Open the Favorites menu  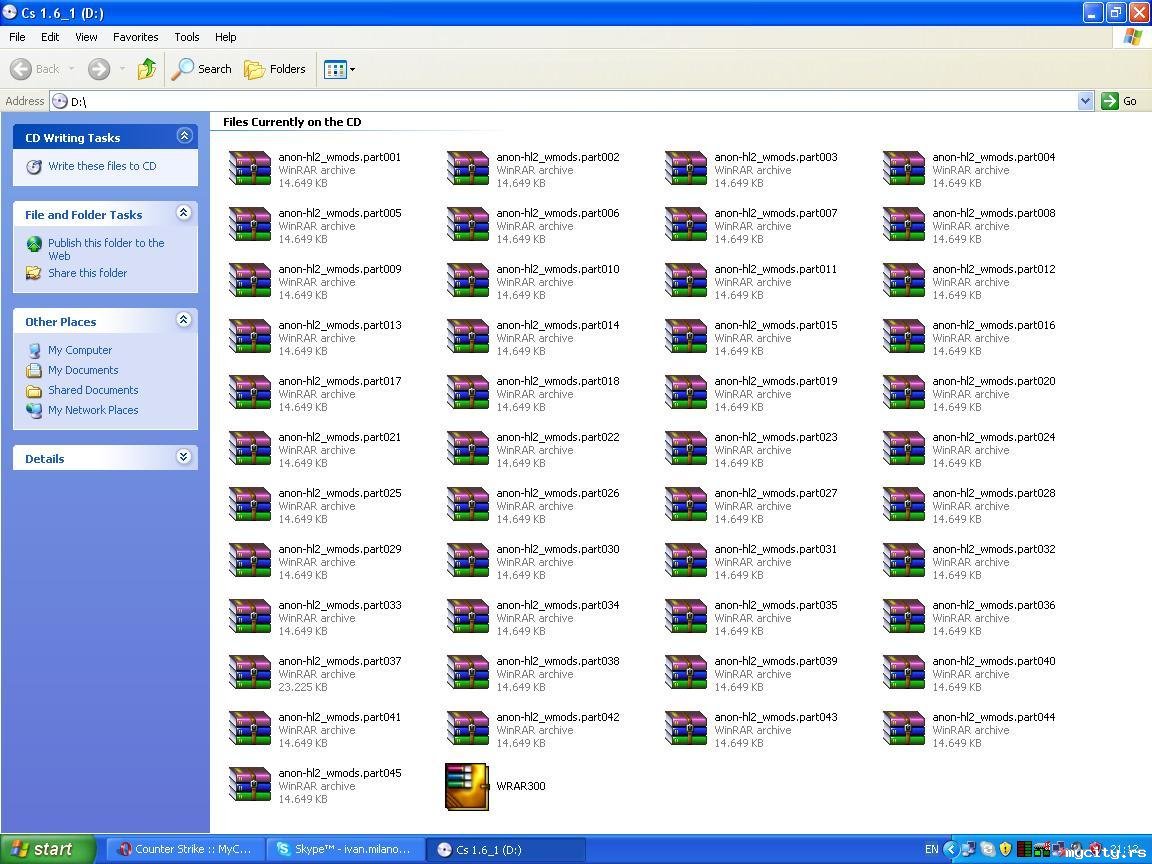[135, 37]
